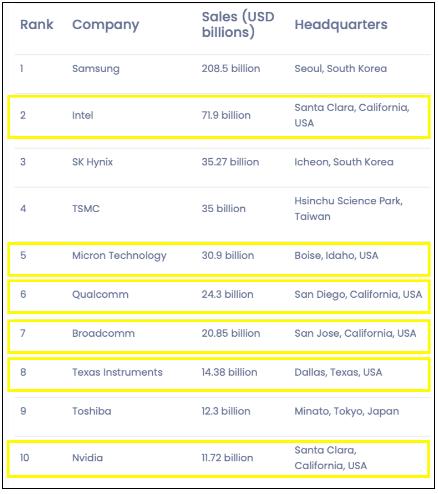Click the Qualcomm company cell

pyautogui.click(x=100, y=294)
